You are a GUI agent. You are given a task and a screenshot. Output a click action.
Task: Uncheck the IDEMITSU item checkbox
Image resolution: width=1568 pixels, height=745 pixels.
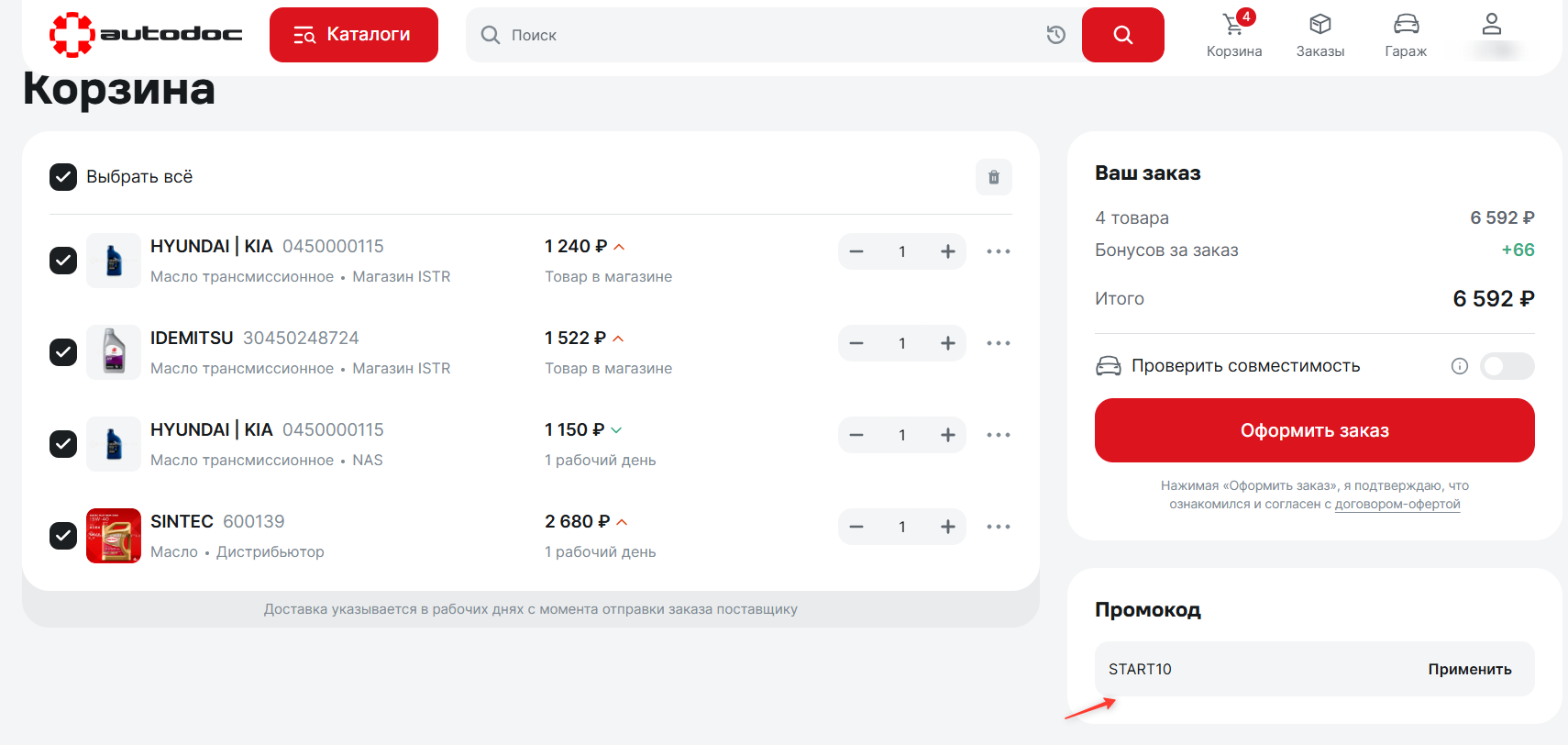coord(63,351)
